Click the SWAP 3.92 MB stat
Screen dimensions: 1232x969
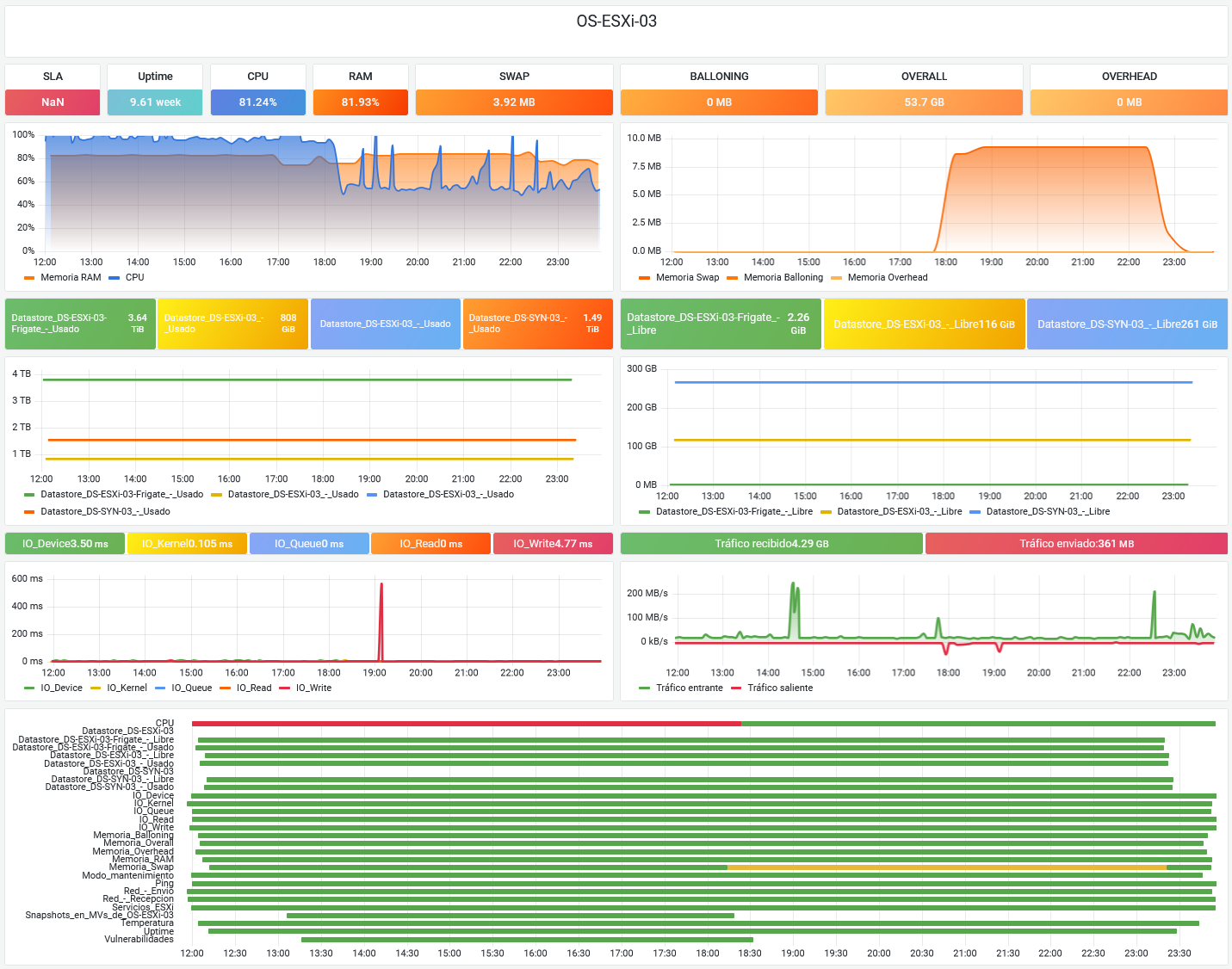(x=514, y=102)
